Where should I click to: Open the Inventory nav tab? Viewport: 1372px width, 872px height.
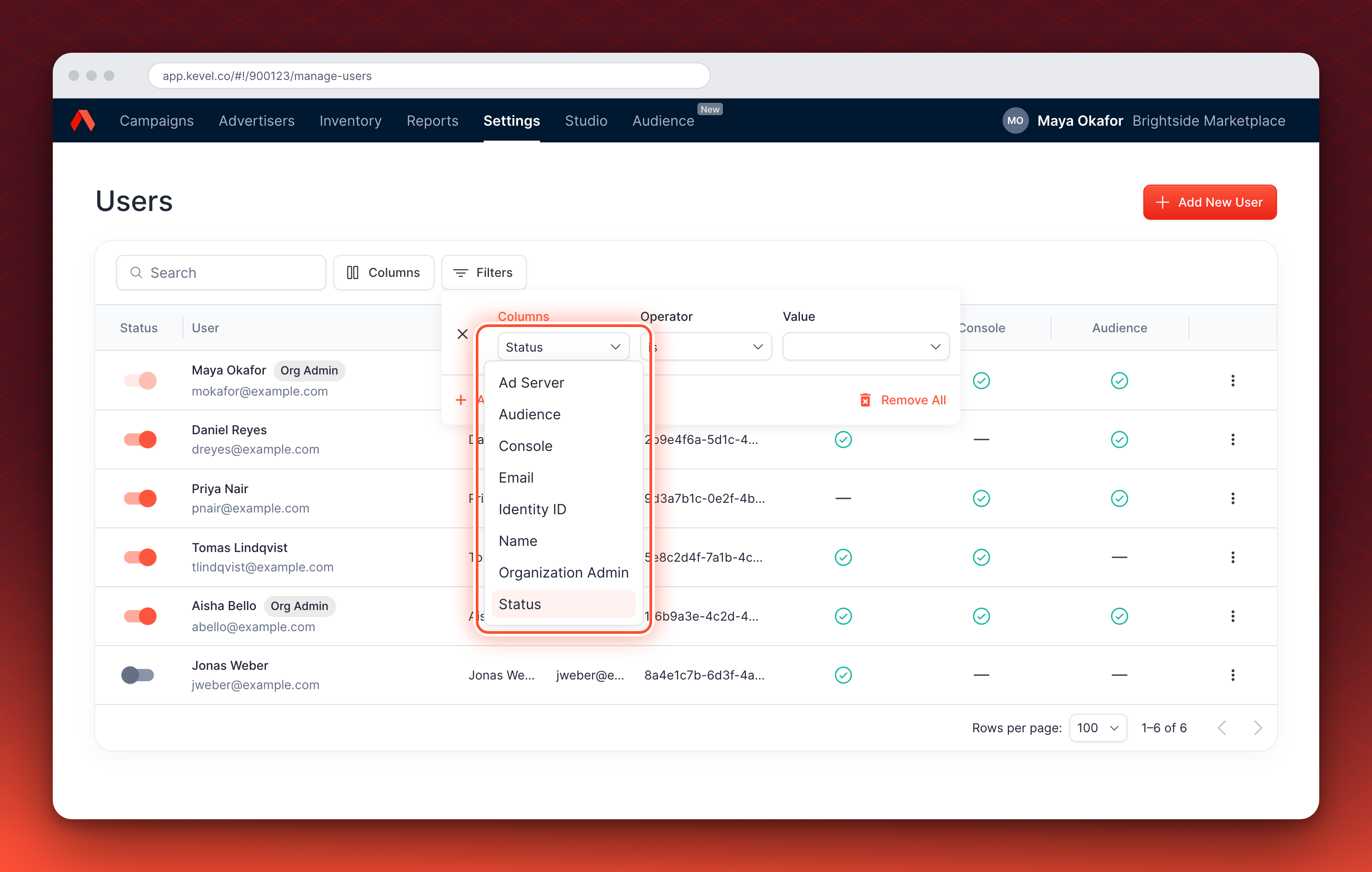click(x=350, y=121)
